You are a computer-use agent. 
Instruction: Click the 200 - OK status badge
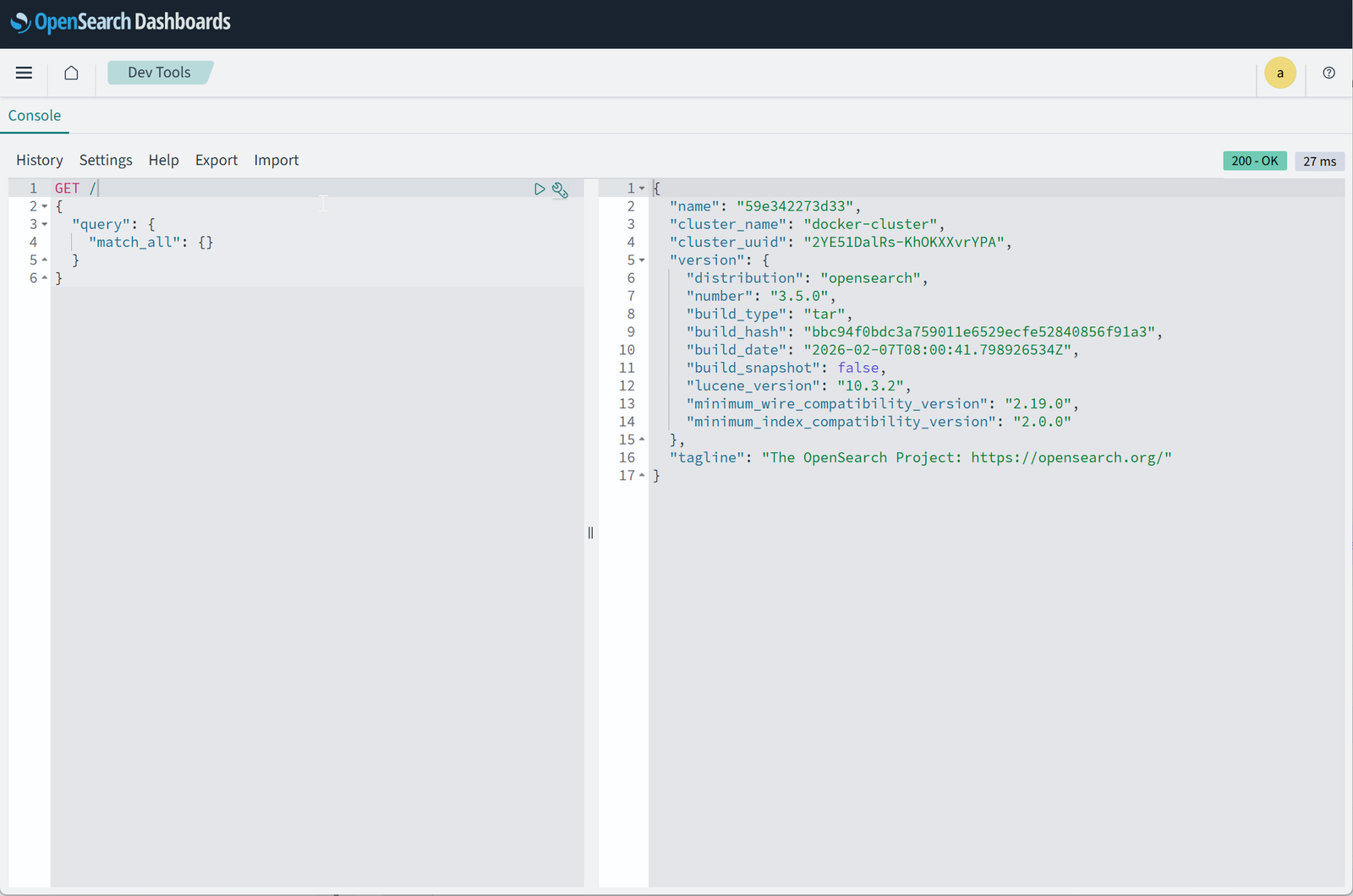tap(1255, 161)
